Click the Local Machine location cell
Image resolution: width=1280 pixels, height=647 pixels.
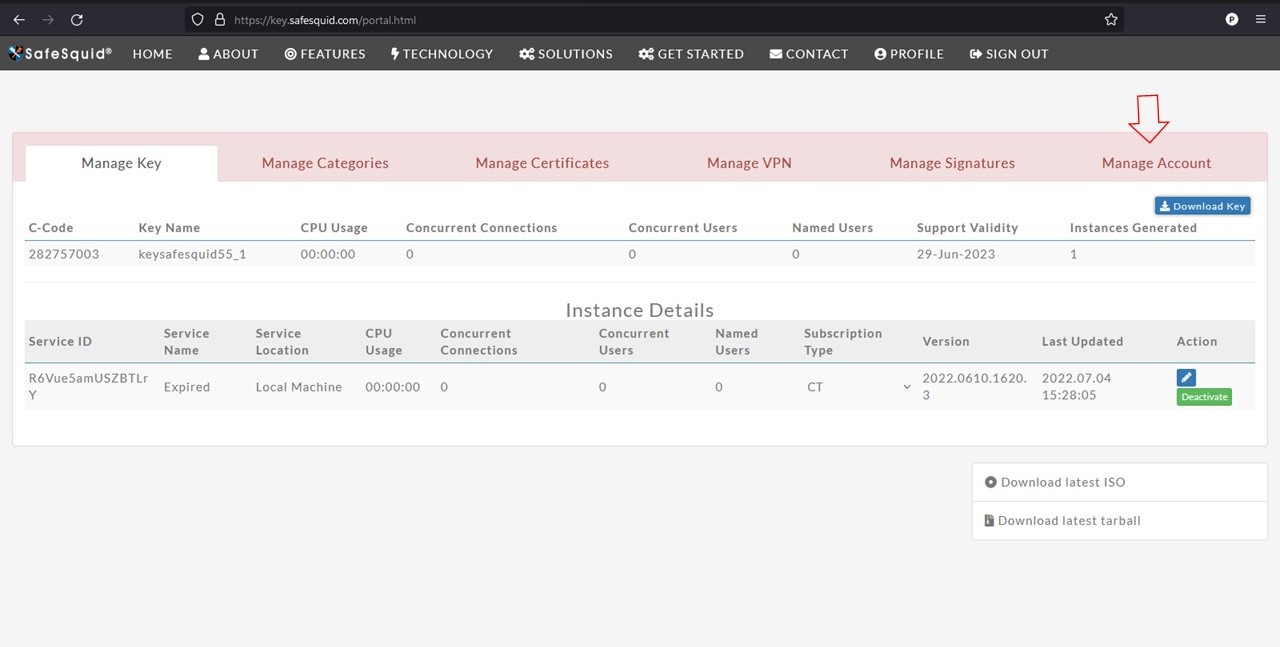pos(299,387)
